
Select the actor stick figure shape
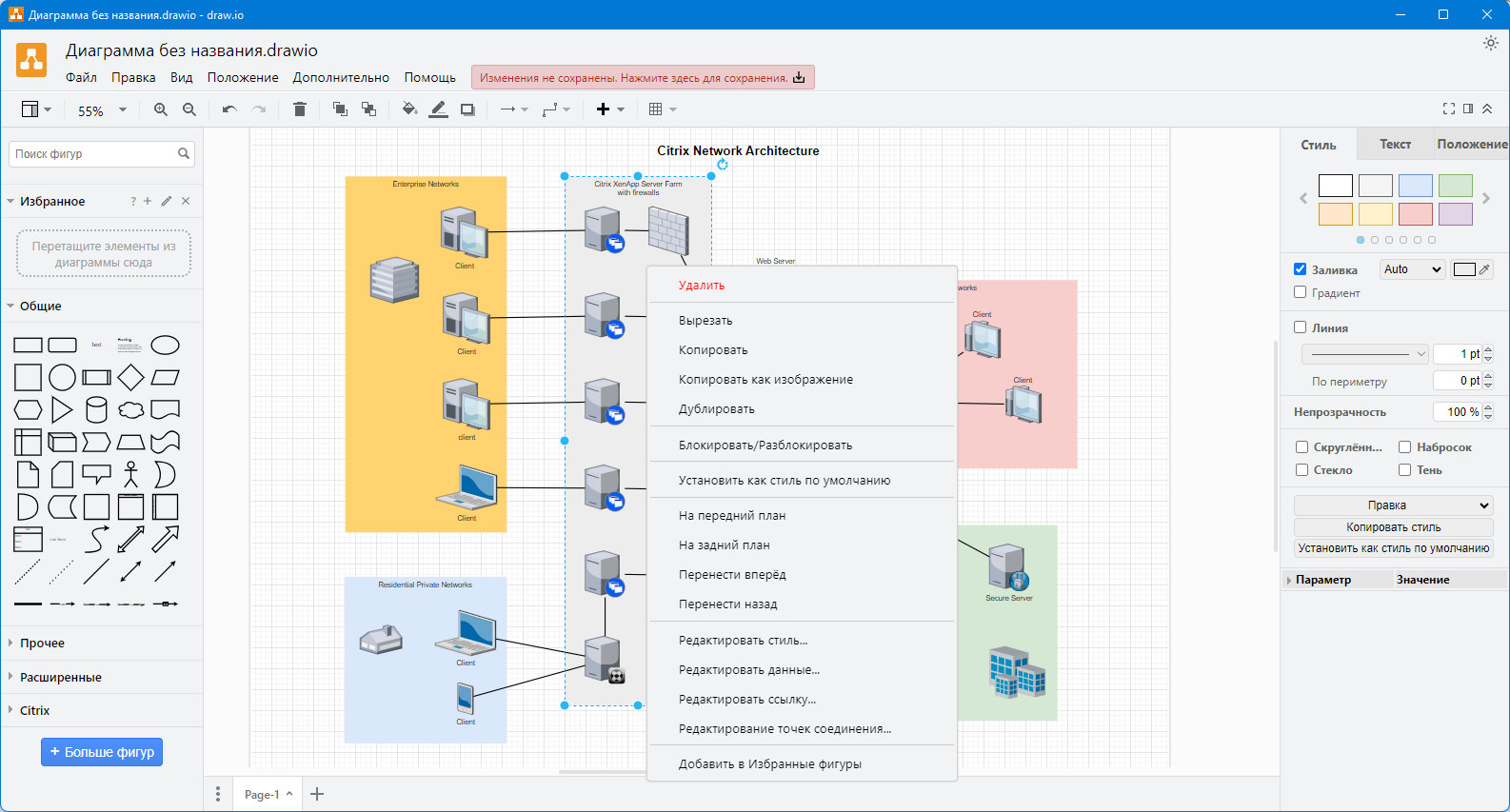tap(130, 474)
